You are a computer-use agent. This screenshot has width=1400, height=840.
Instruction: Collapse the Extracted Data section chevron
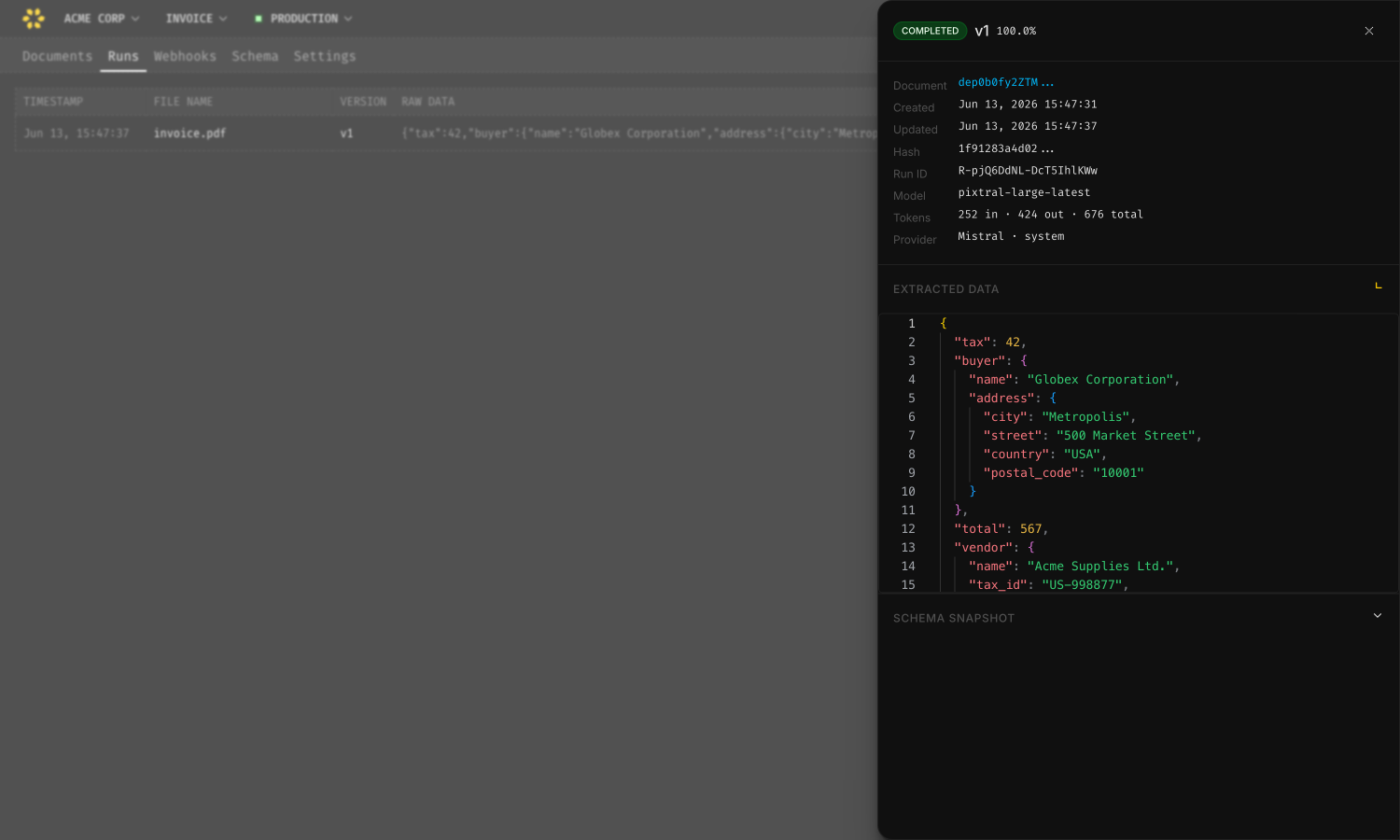[x=1378, y=287]
